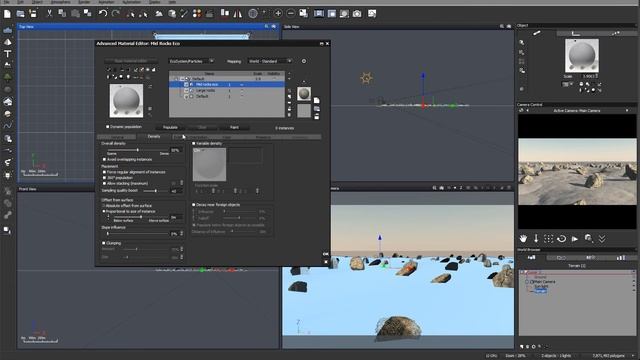
Task: Click the new material page icon in editor
Action: point(317,100)
